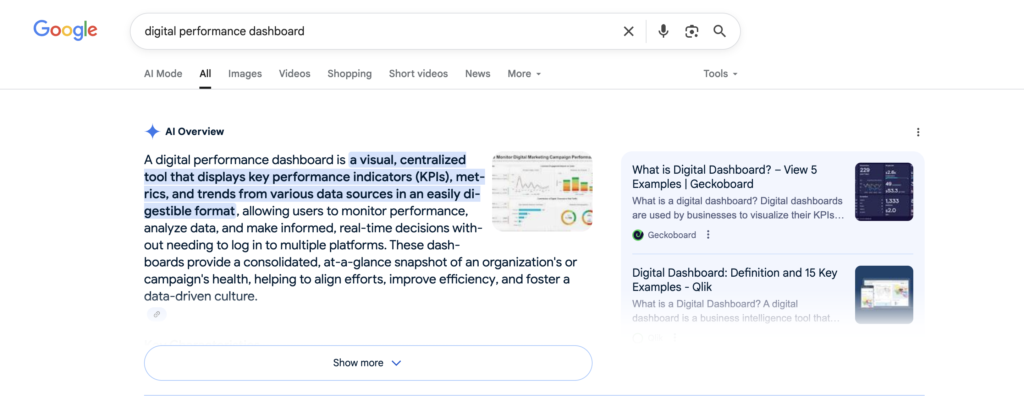Start voice search with microphone icon

[x=662, y=31]
